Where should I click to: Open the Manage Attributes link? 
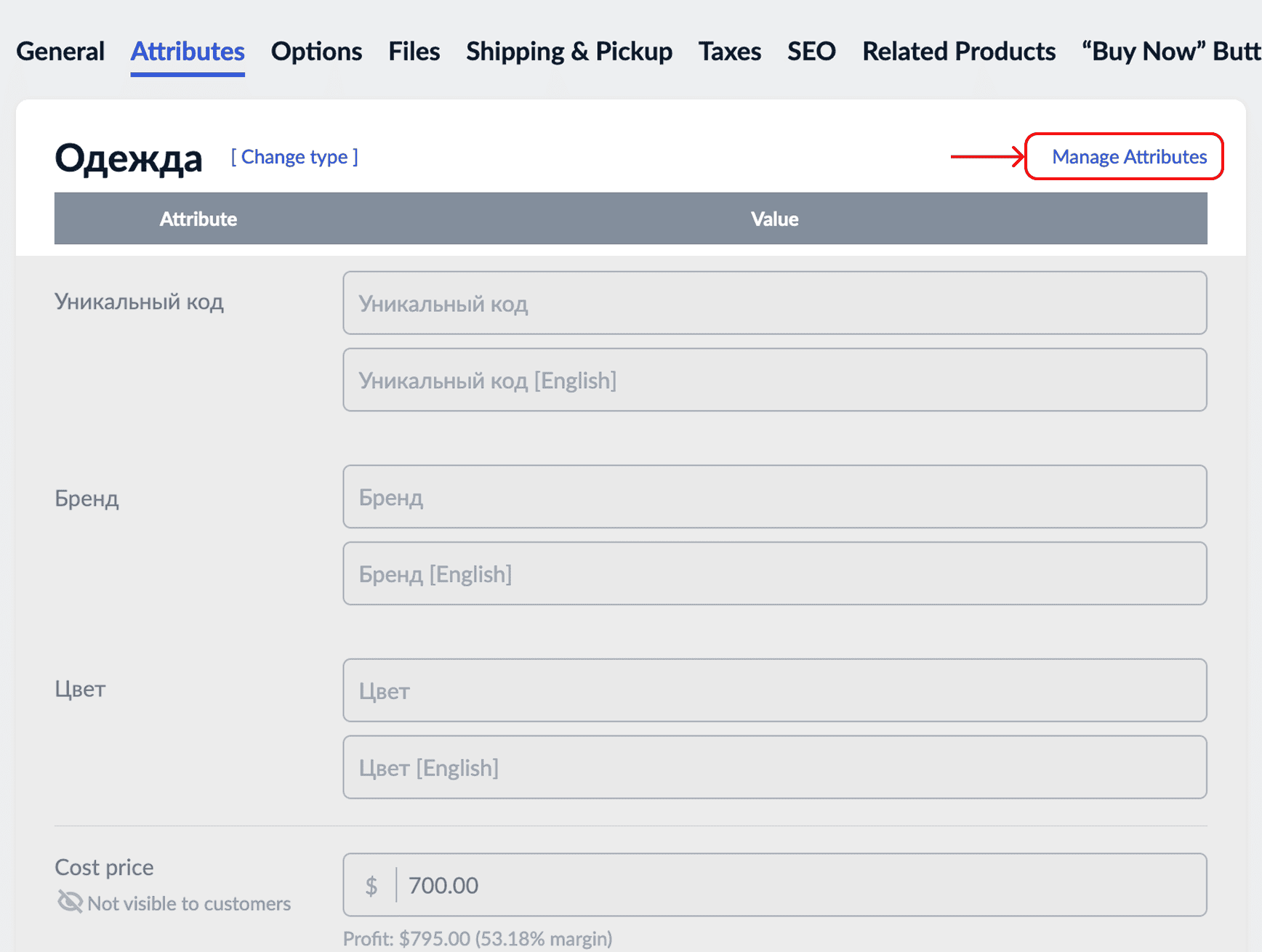(x=1129, y=157)
